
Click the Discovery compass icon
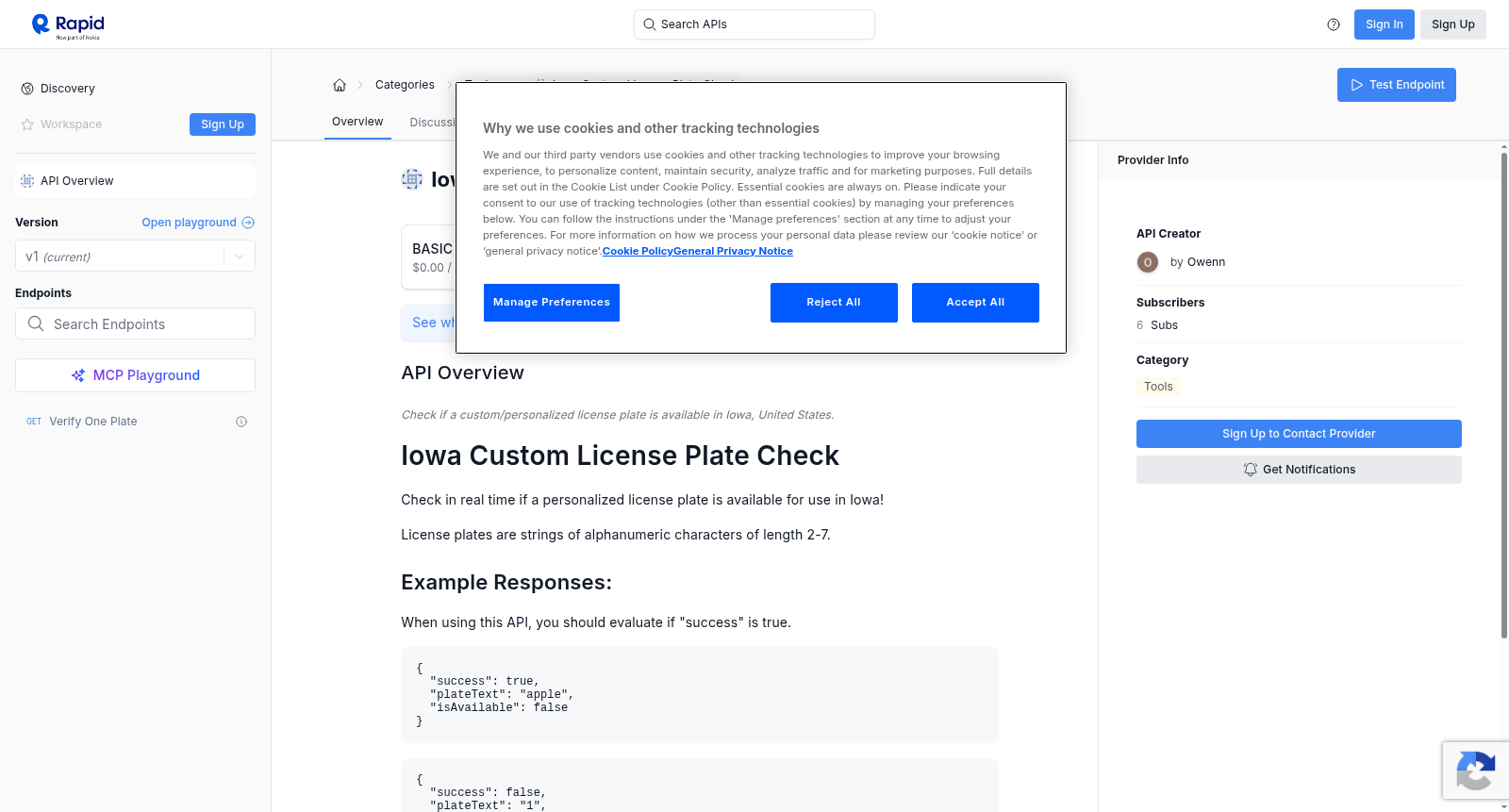click(x=27, y=89)
